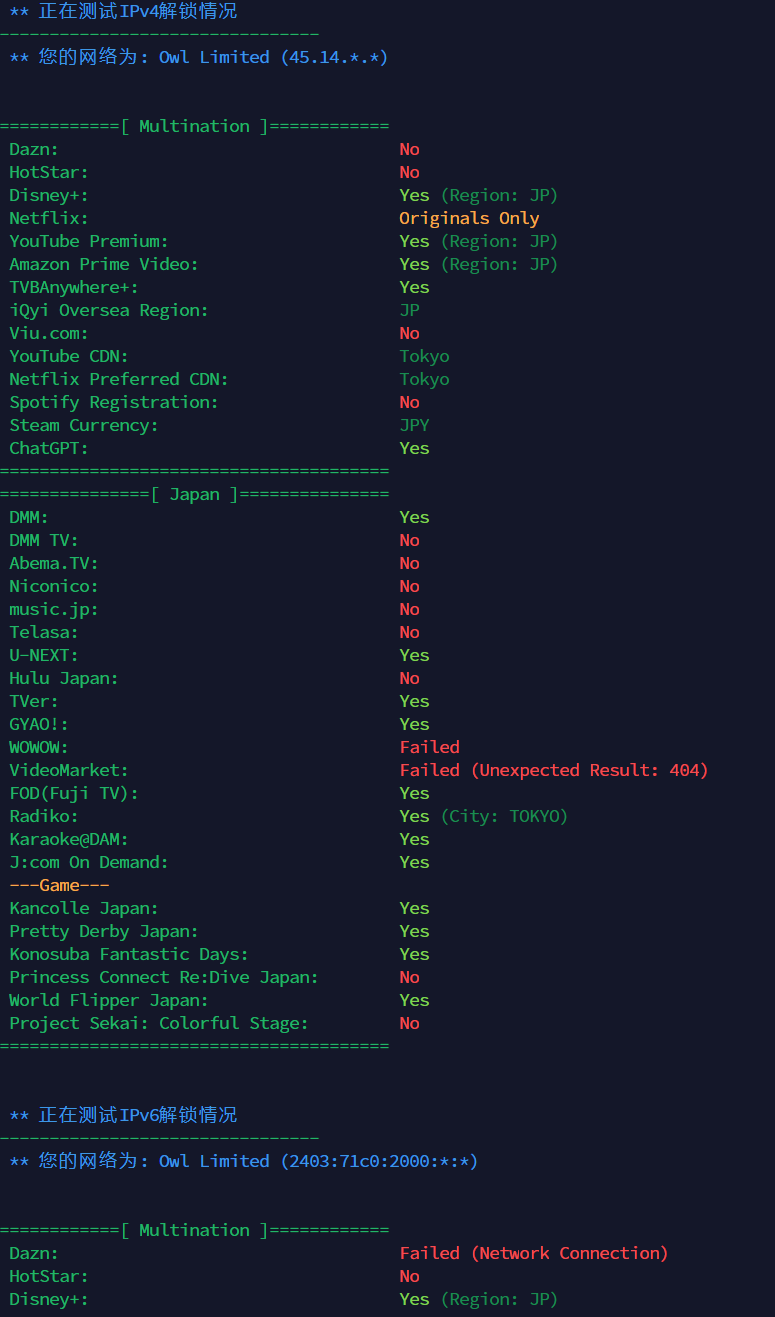This screenshot has width=775, height=1317.
Task: Click the IPv6 network address 2403:71c0:2000
Action: [379, 1161]
